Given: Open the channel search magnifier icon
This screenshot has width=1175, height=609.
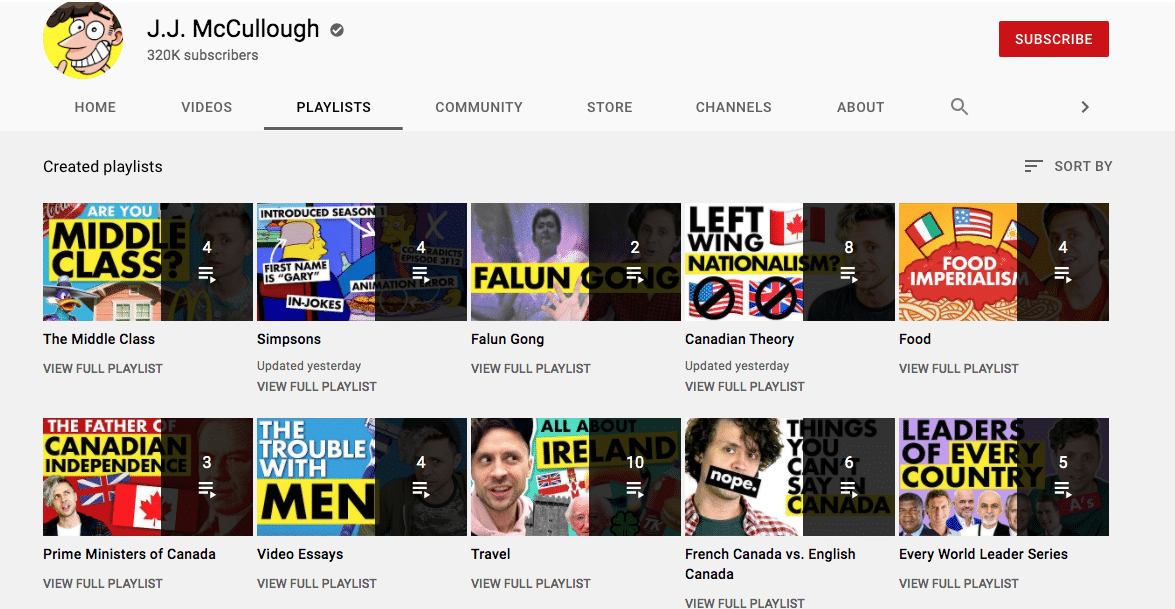Looking at the screenshot, I should (x=959, y=106).
